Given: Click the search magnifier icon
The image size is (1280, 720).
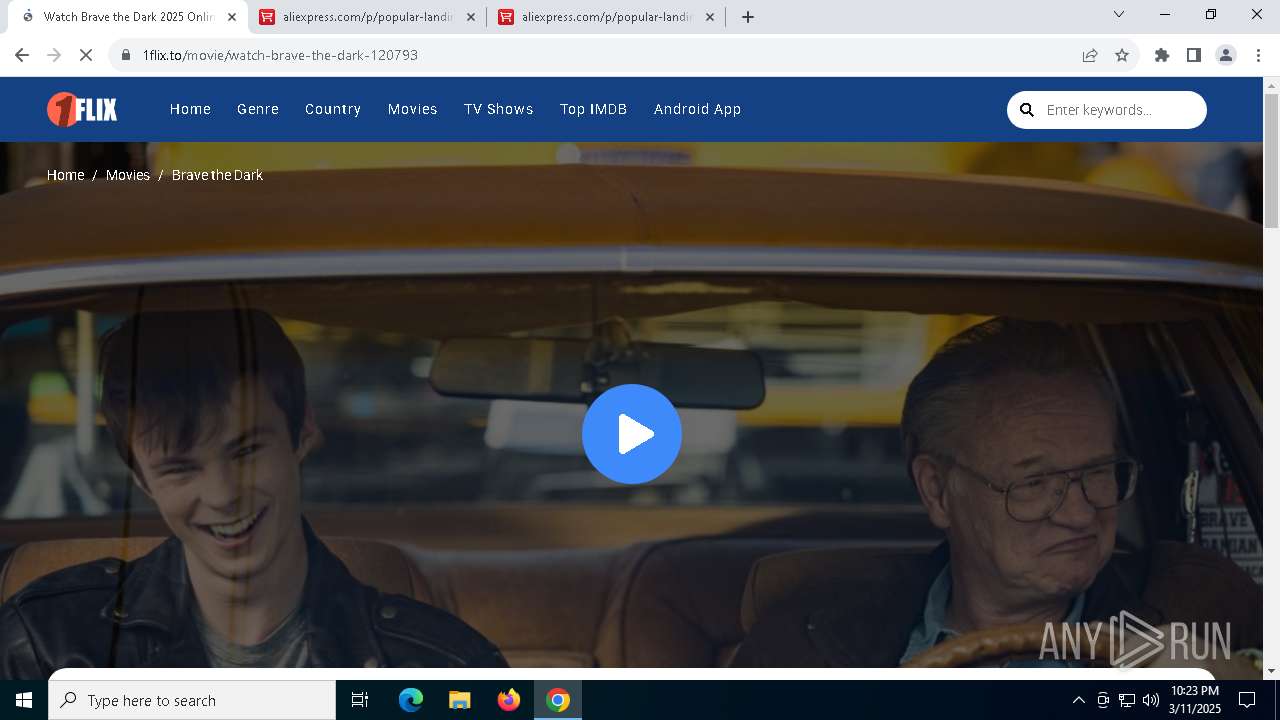Looking at the screenshot, I should click(1027, 110).
